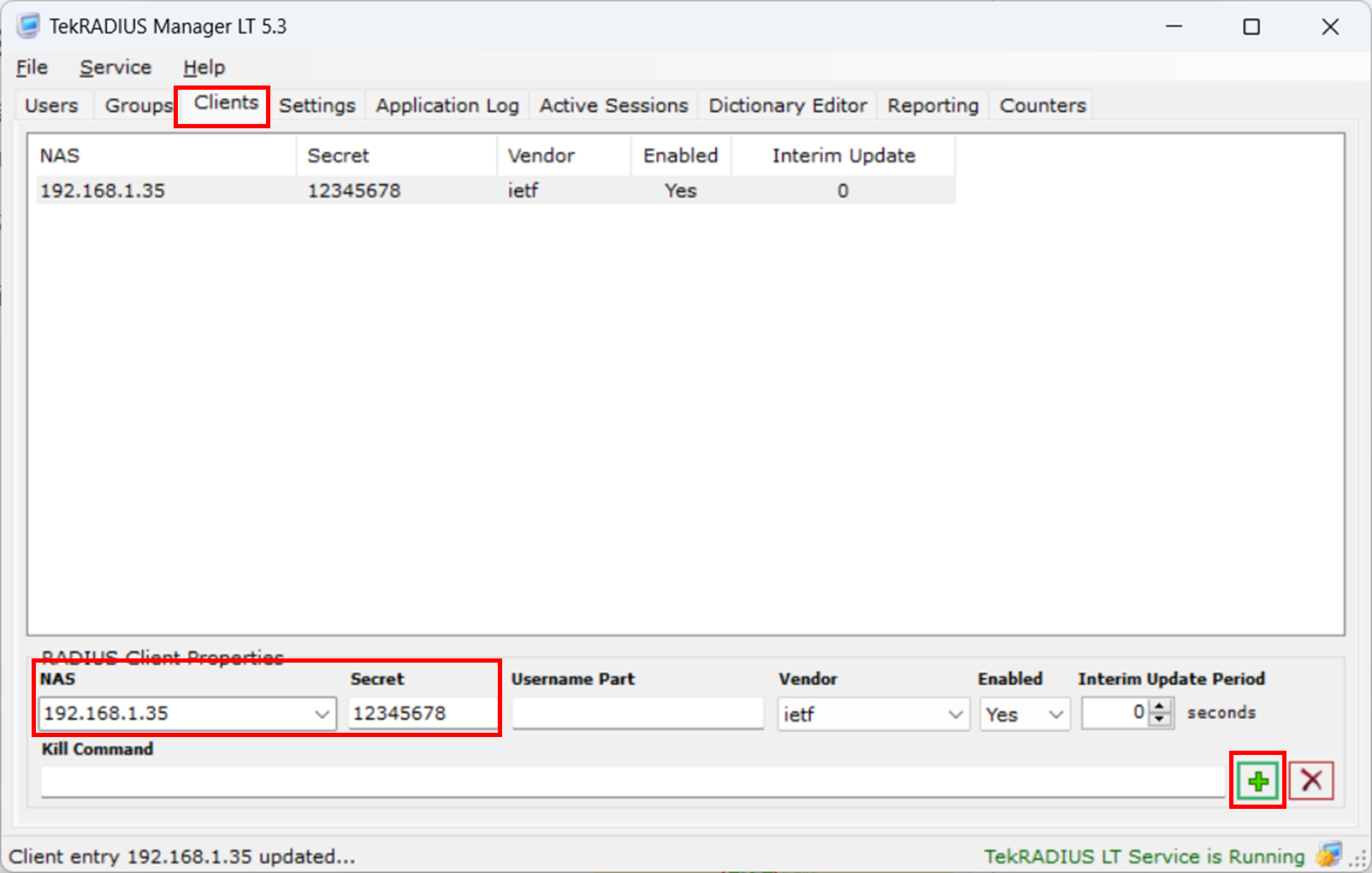Open the Service menu
This screenshot has height=873, width=1372.
point(115,67)
